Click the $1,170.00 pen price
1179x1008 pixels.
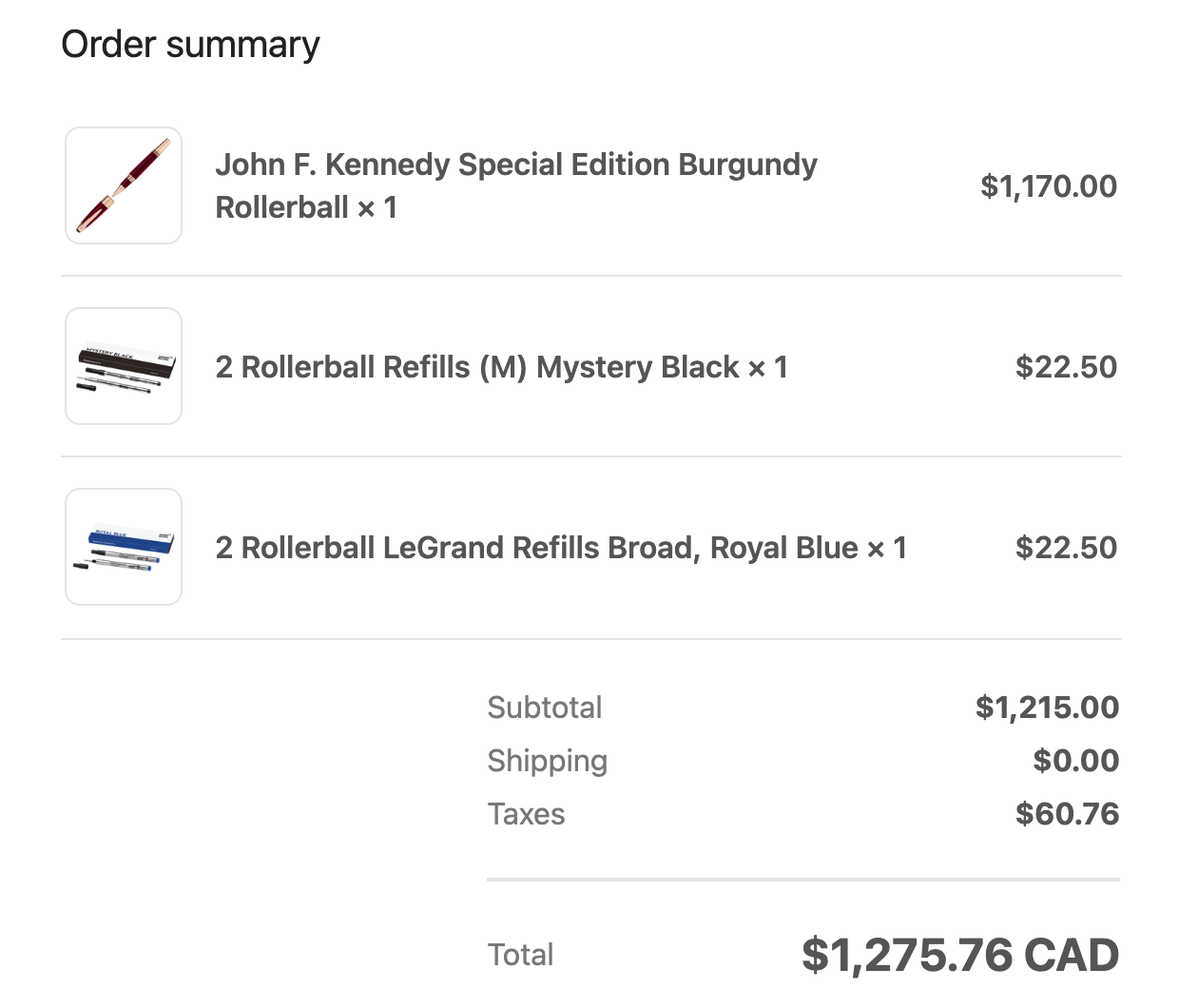1048,186
